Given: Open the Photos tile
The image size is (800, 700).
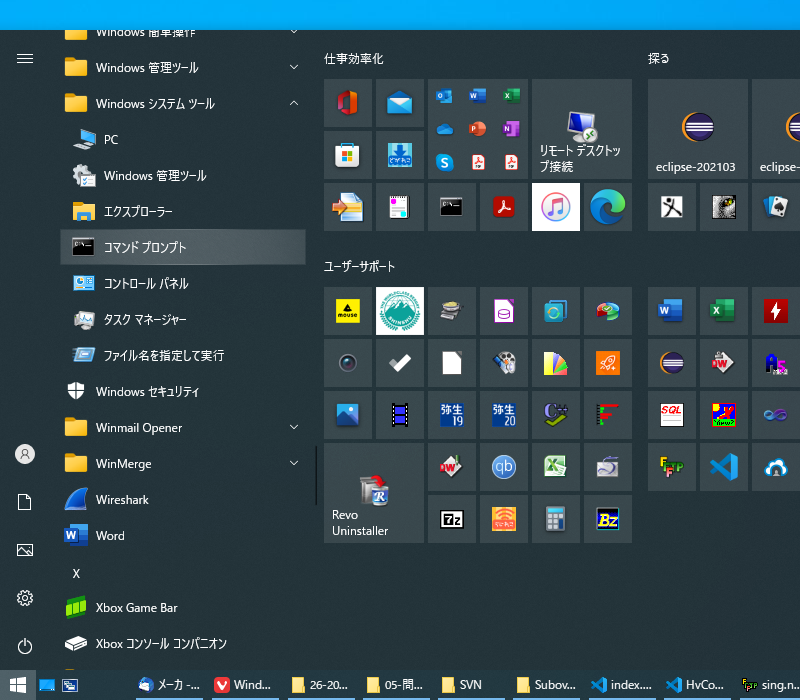Looking at the screenshot, I should point(347,415).
